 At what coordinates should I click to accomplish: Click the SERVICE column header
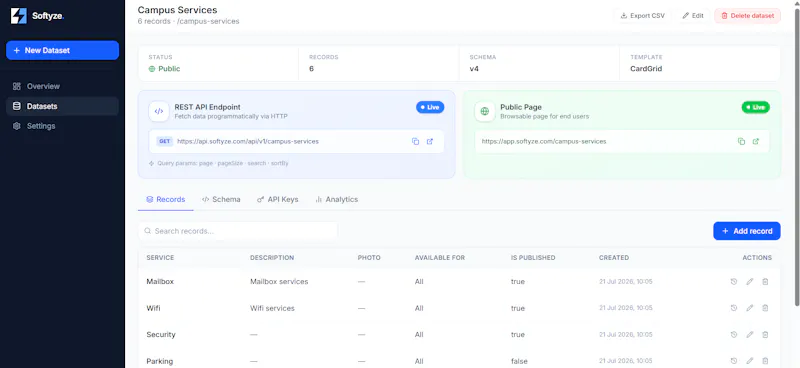(160, 258)
